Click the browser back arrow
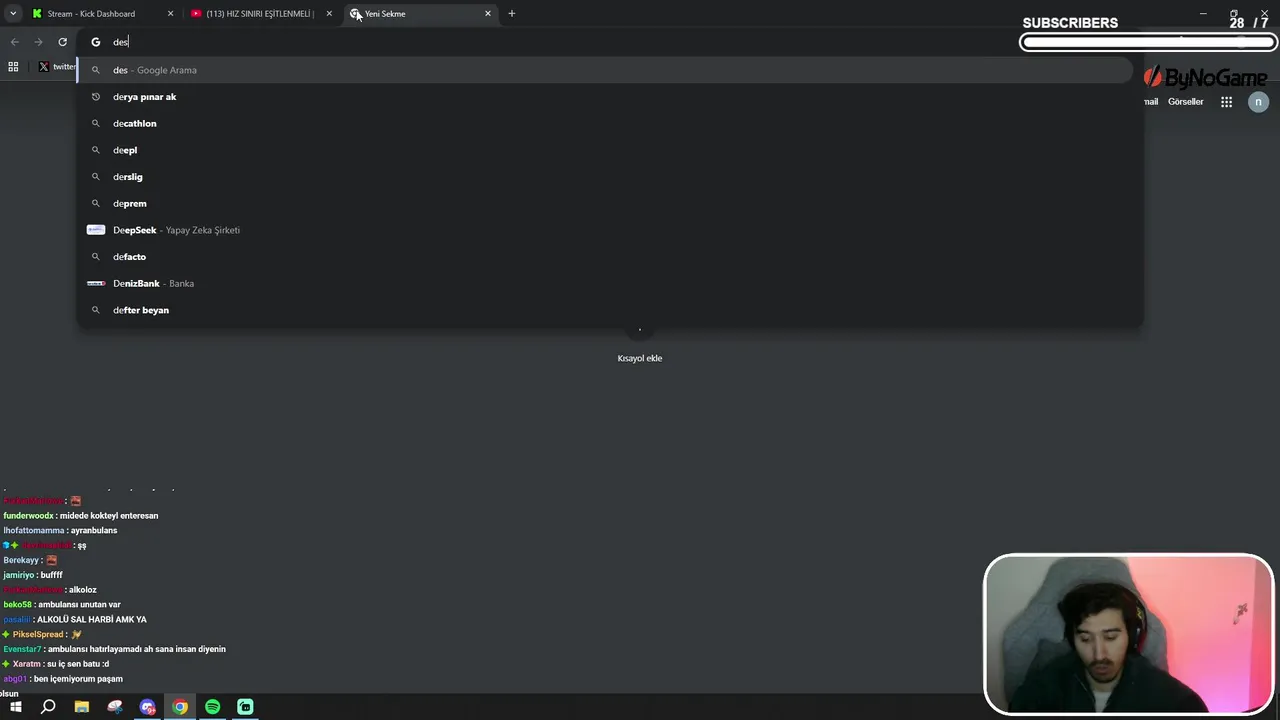Viewport: 1280px width, 720px height. 14,42
